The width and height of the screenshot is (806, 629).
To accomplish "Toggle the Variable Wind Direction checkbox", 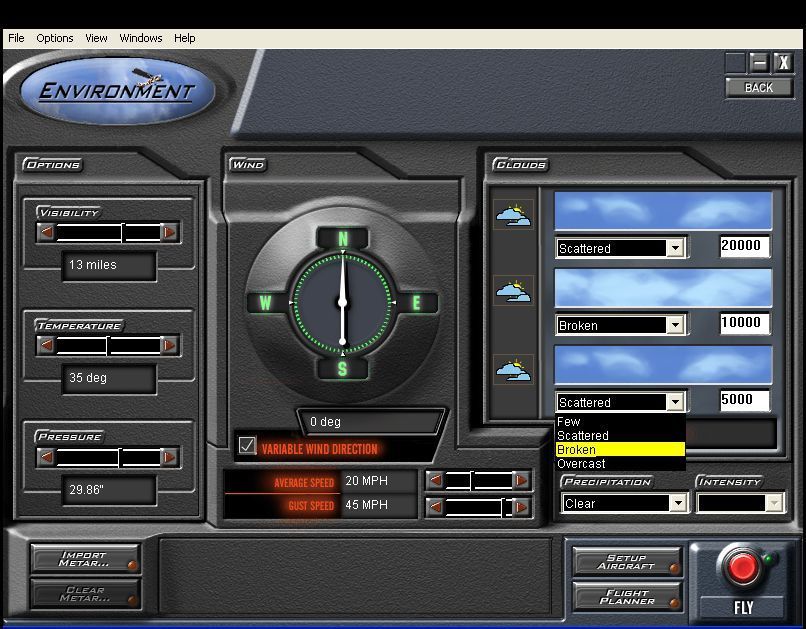I will tap(247, 446).
